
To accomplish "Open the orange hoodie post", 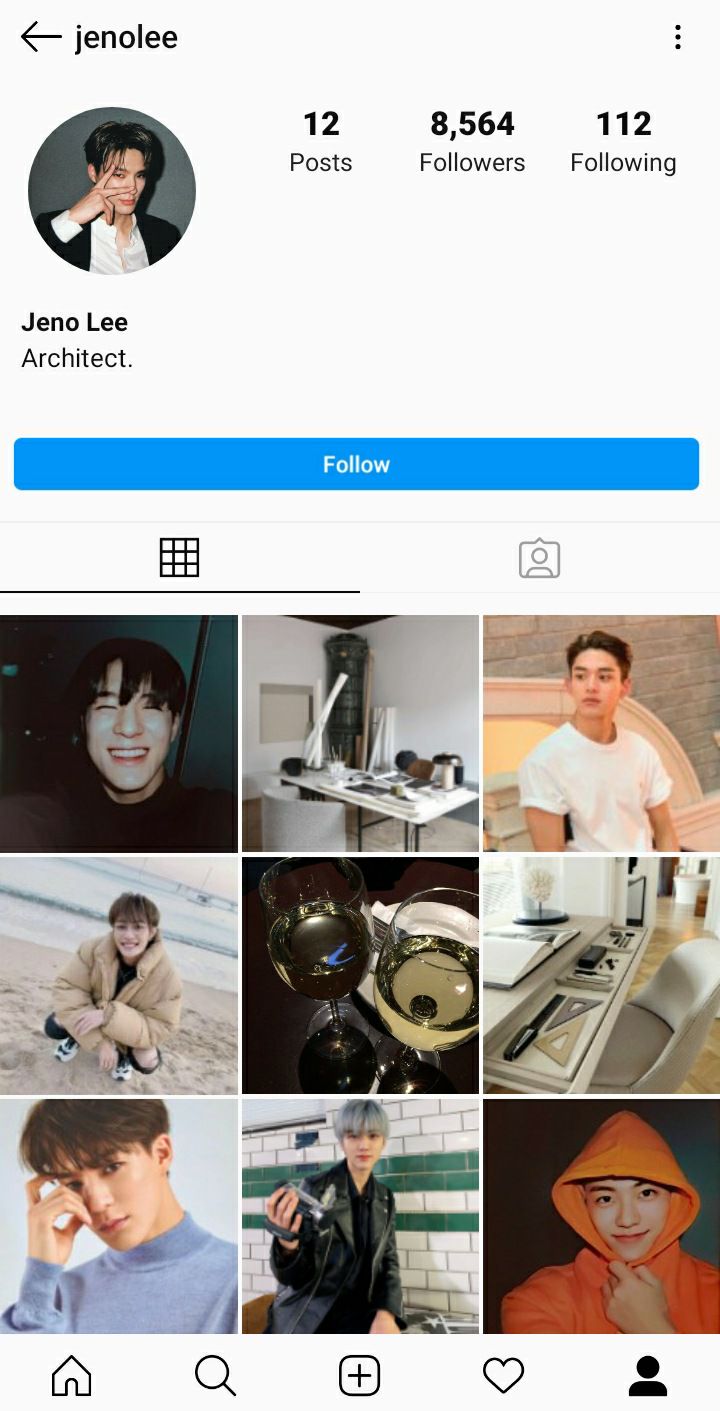I will click(x=601, y=1215).
